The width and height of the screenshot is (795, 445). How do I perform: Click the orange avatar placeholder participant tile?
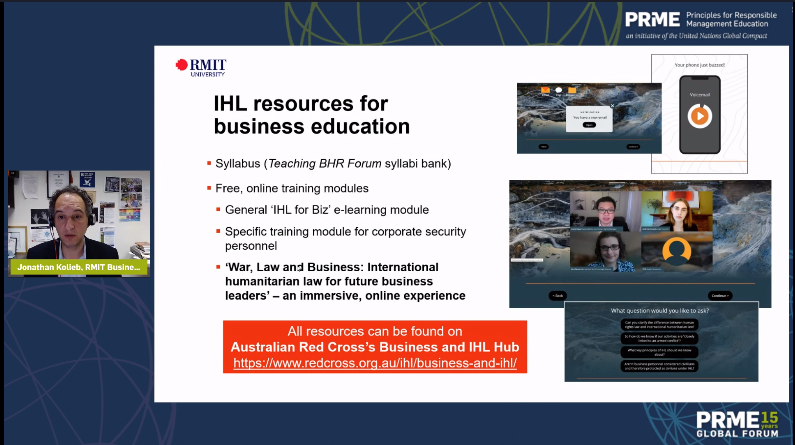coord(677,252)
